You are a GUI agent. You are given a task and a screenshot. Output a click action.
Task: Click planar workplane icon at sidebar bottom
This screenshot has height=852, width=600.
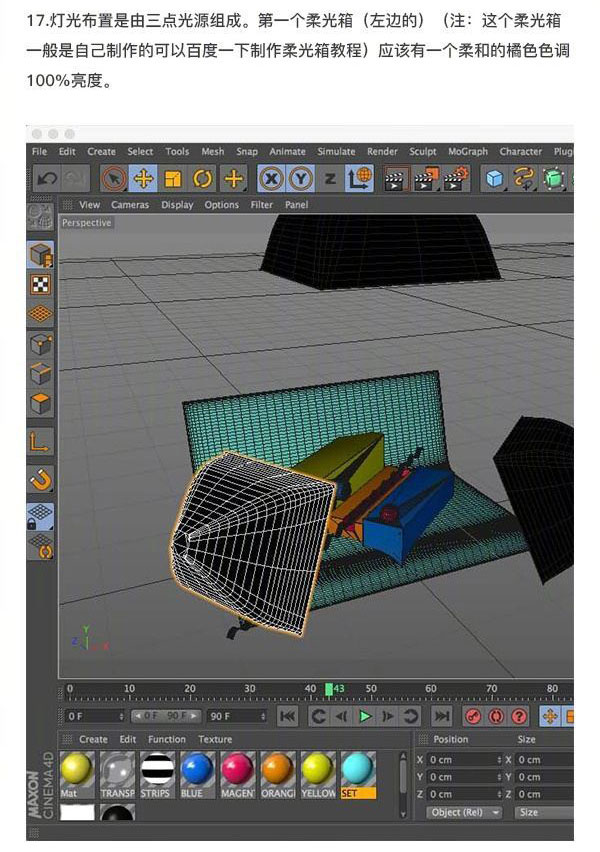pyautogui.click(x=41, y=546)
